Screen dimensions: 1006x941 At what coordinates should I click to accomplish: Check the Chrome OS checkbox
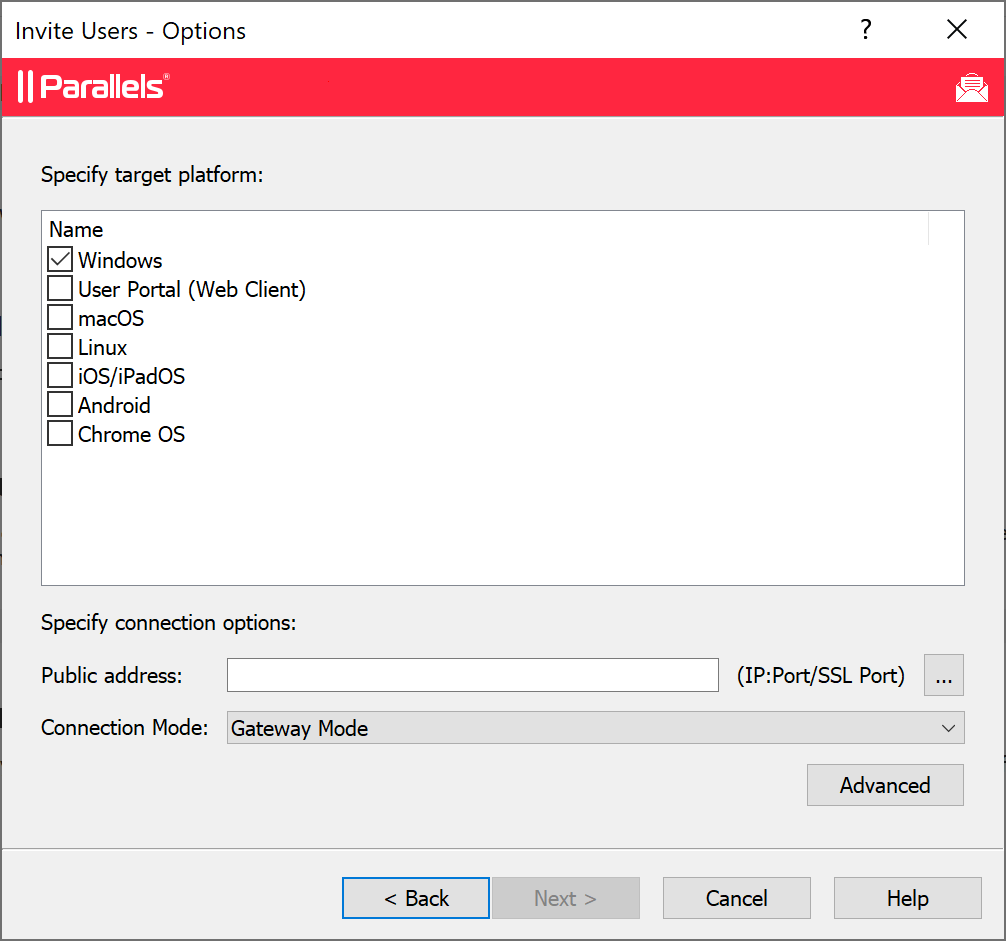click(x=60, y=434)
